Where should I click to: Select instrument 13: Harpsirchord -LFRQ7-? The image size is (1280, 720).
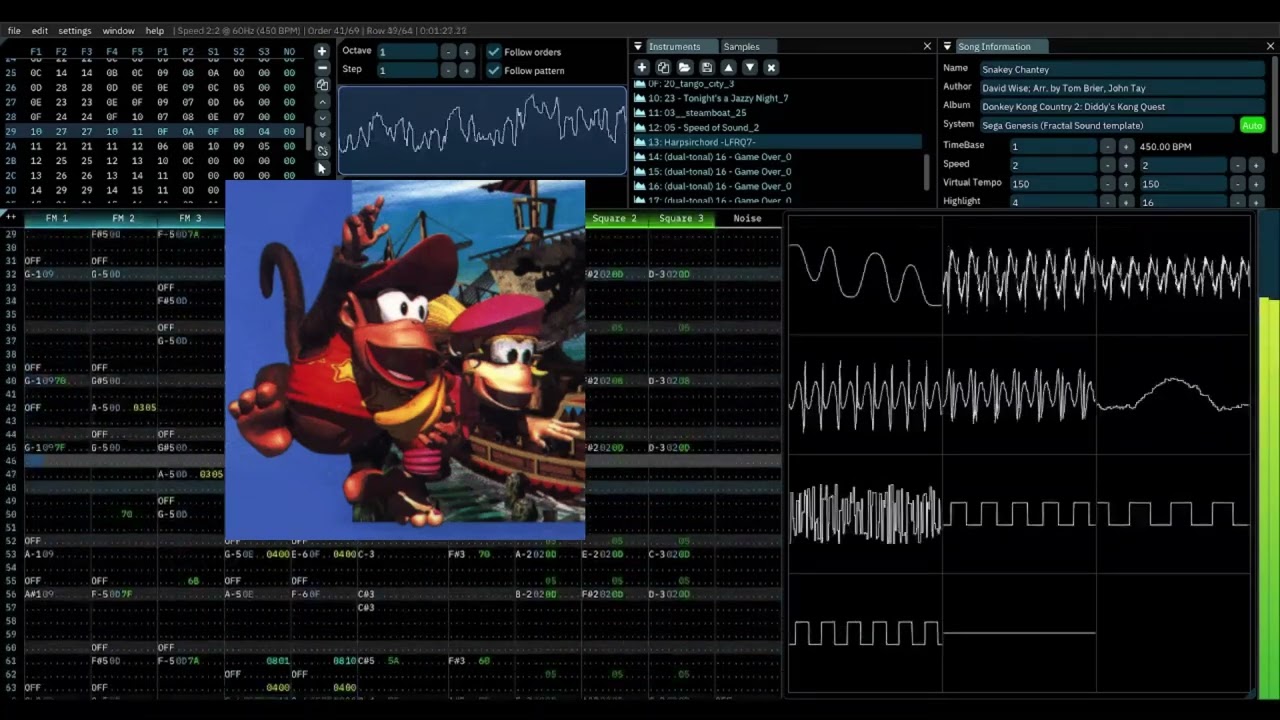776,142
